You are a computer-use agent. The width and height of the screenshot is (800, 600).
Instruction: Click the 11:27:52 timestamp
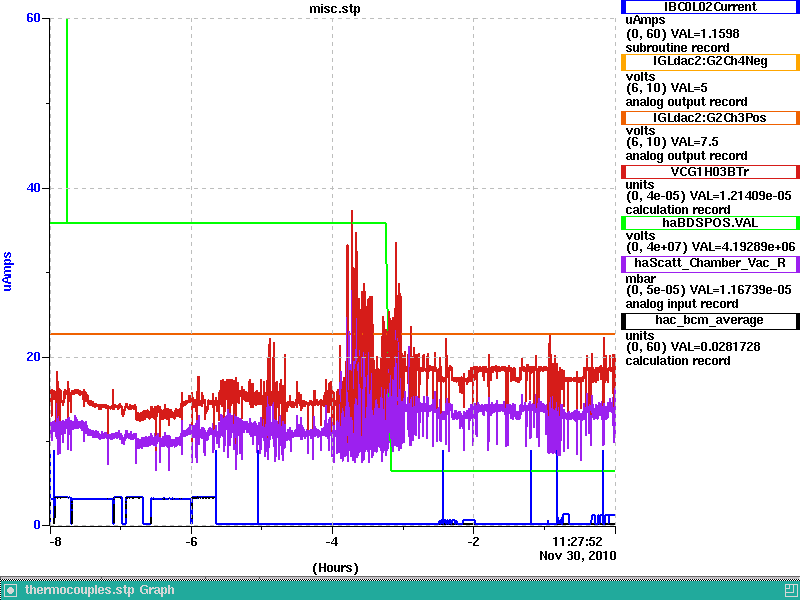(578, 541)
